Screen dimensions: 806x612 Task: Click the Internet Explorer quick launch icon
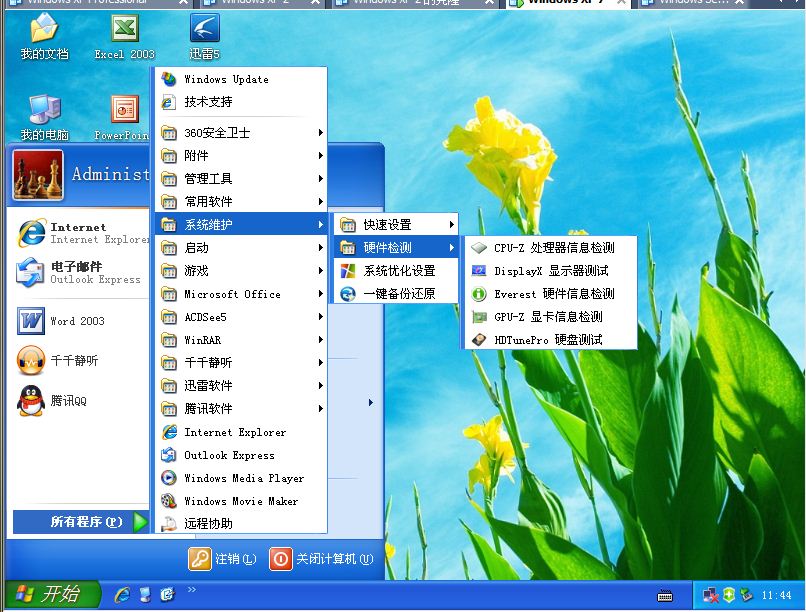point(122,595)
